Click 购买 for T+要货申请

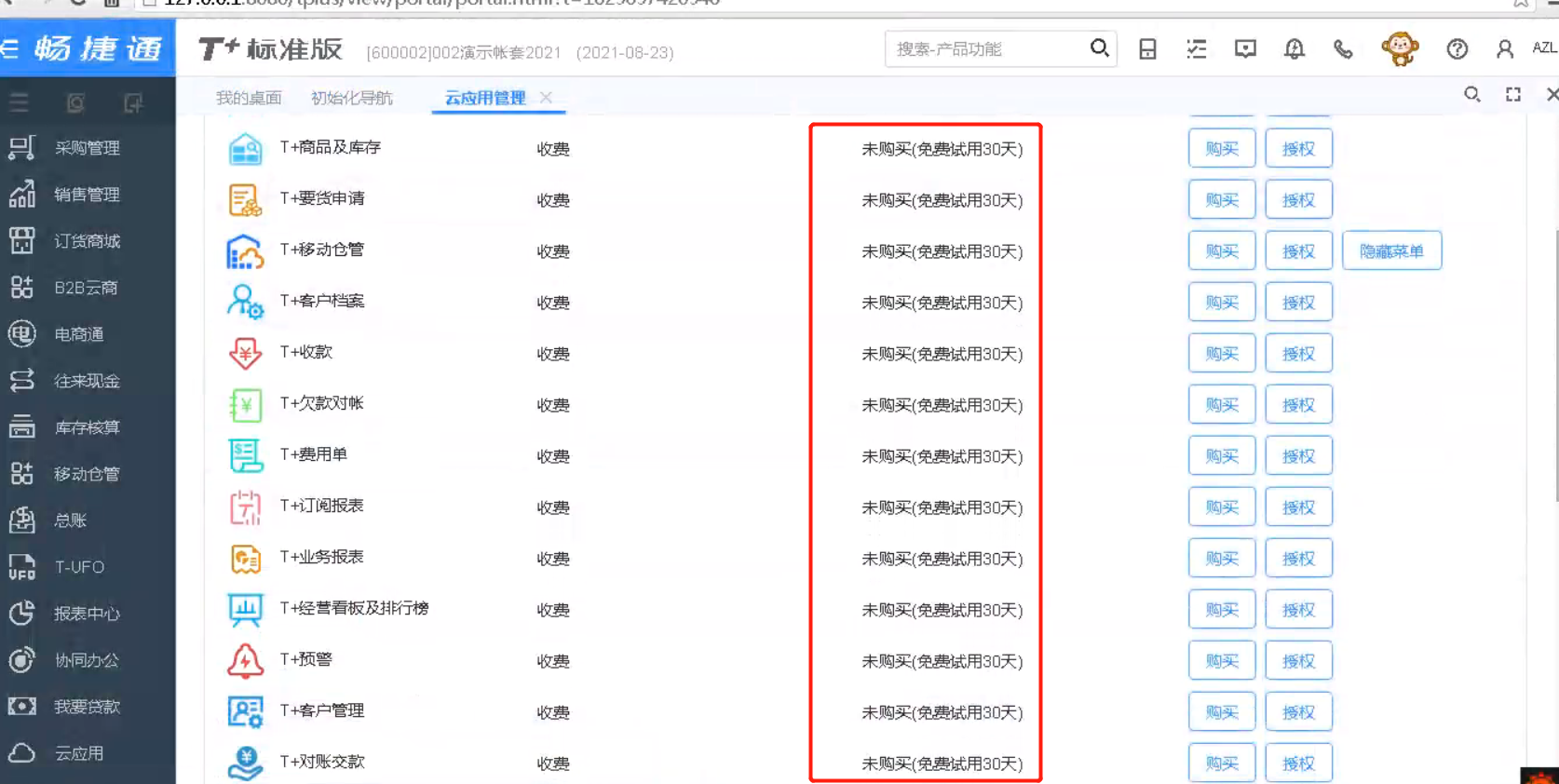1222,200
